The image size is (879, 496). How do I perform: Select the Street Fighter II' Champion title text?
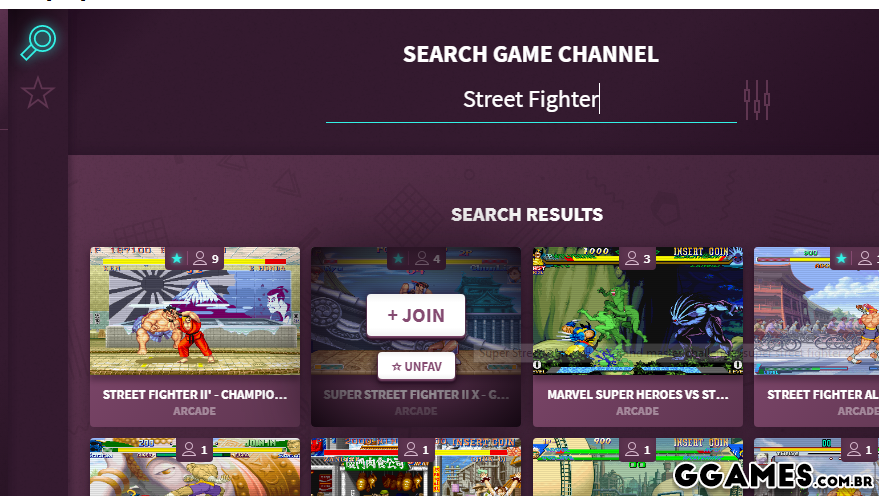click(195, 395)
